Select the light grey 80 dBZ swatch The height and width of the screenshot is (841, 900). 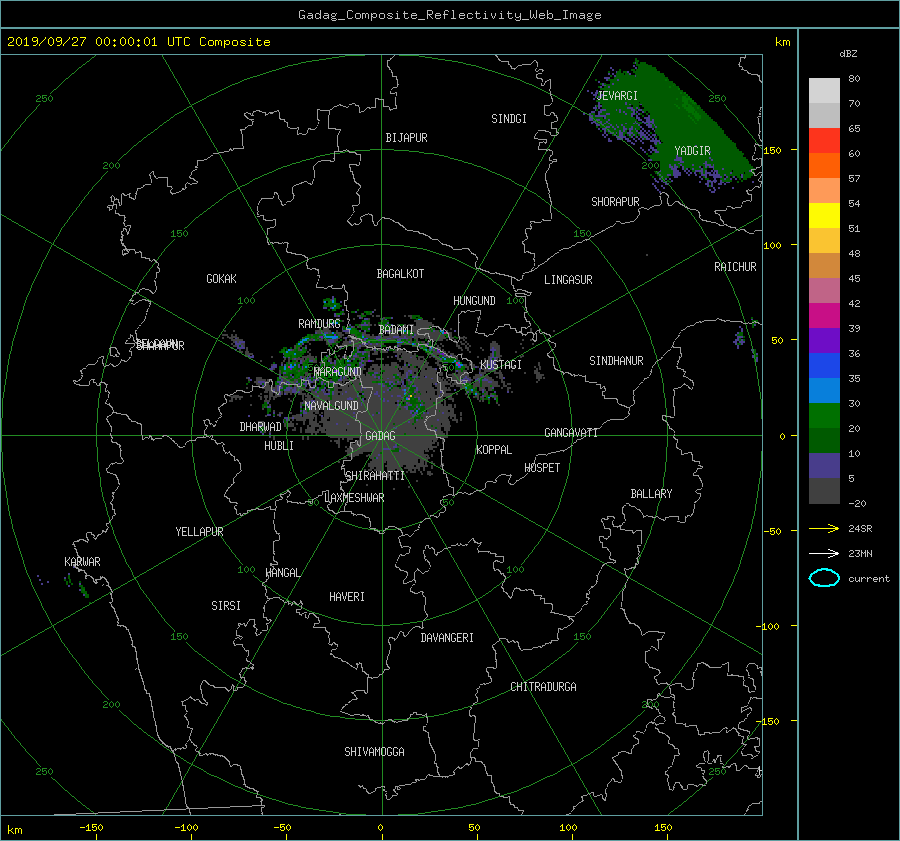click(x=824, y=90)
